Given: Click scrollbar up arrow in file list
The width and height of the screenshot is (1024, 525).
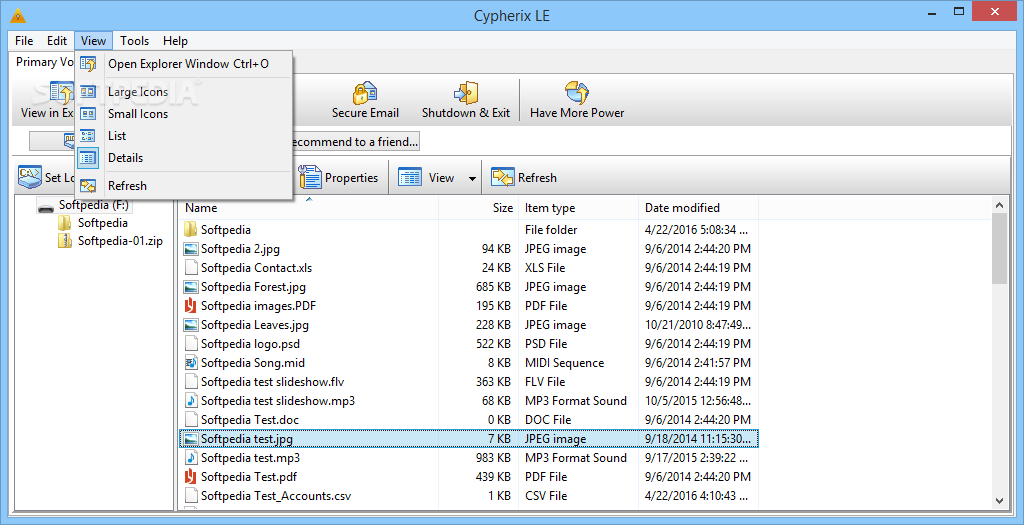Looking at the screenshot, I should point(999,206).
